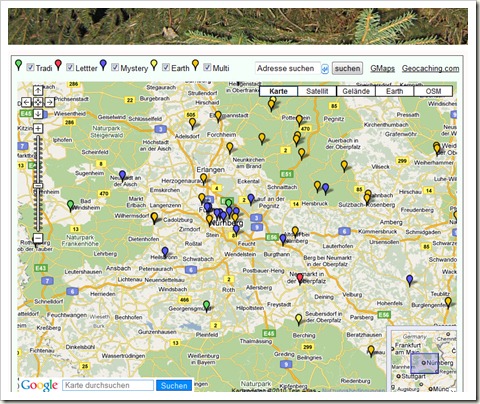The image size is (480, 404).
Task: Click the Adresse suchen input field
Action: [288, 68]
